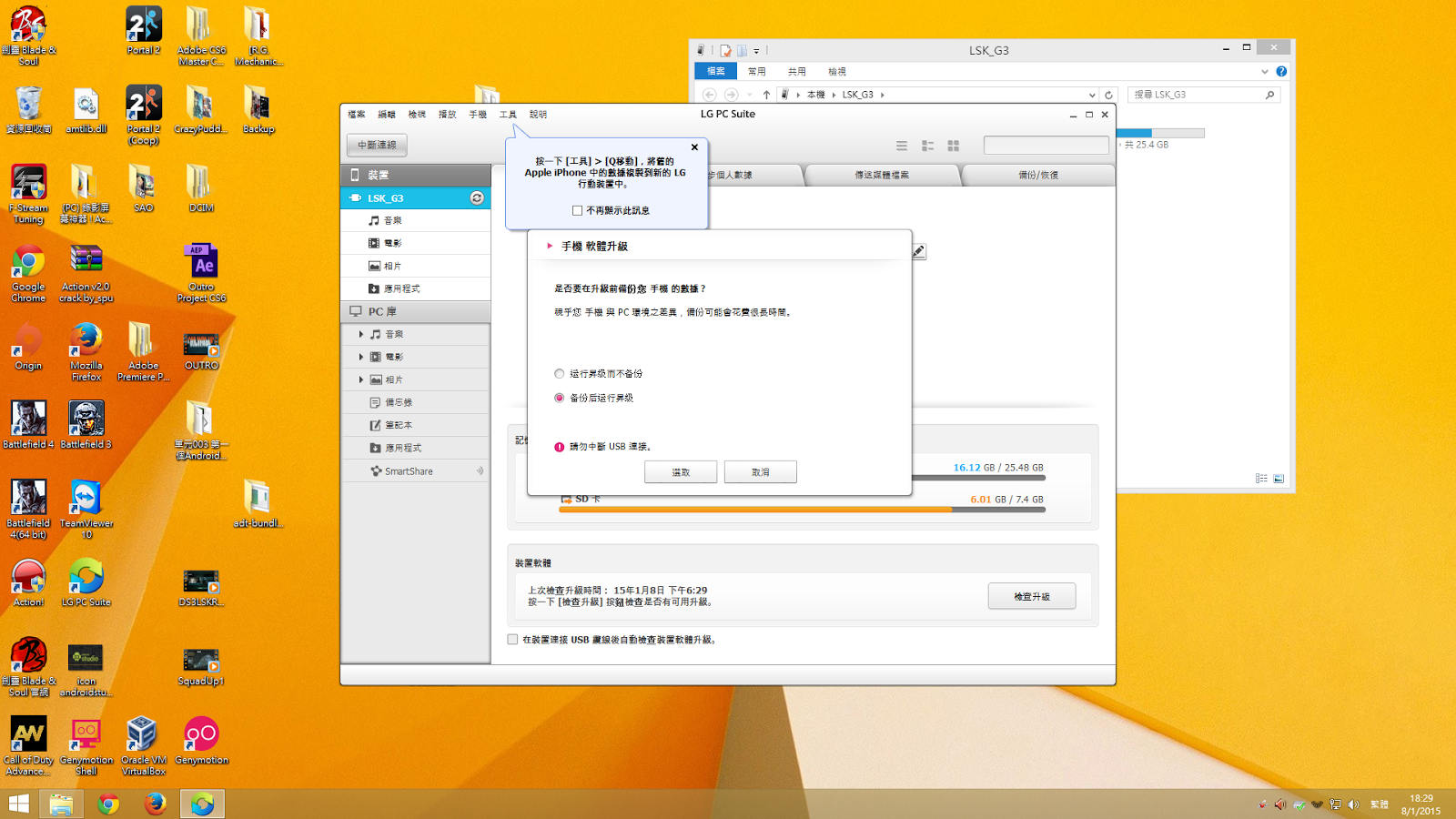Click internal storage bar 16.12 GB
Screen dimensions: 1456x819
click(x=978, y=478)
